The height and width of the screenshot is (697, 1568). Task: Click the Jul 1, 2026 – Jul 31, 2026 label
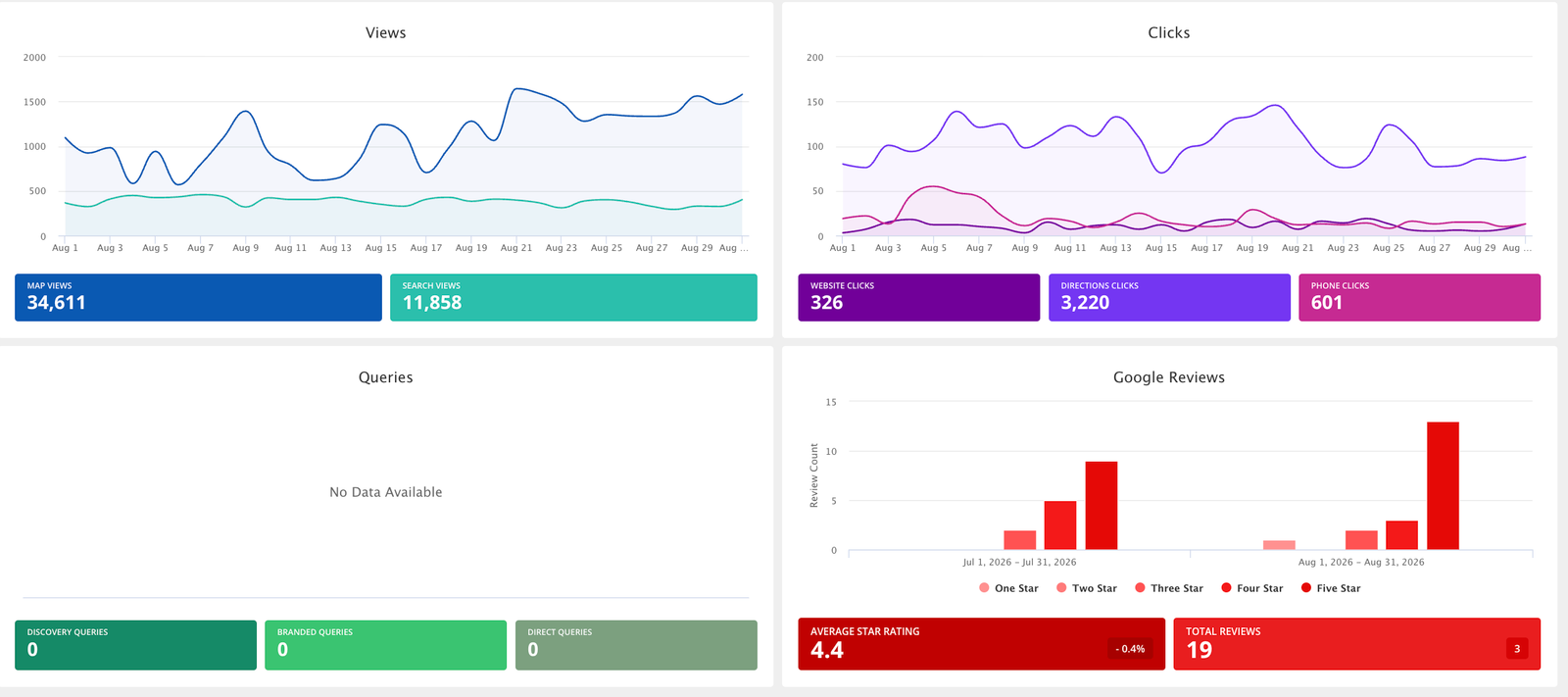click(x=1019, y=563)
